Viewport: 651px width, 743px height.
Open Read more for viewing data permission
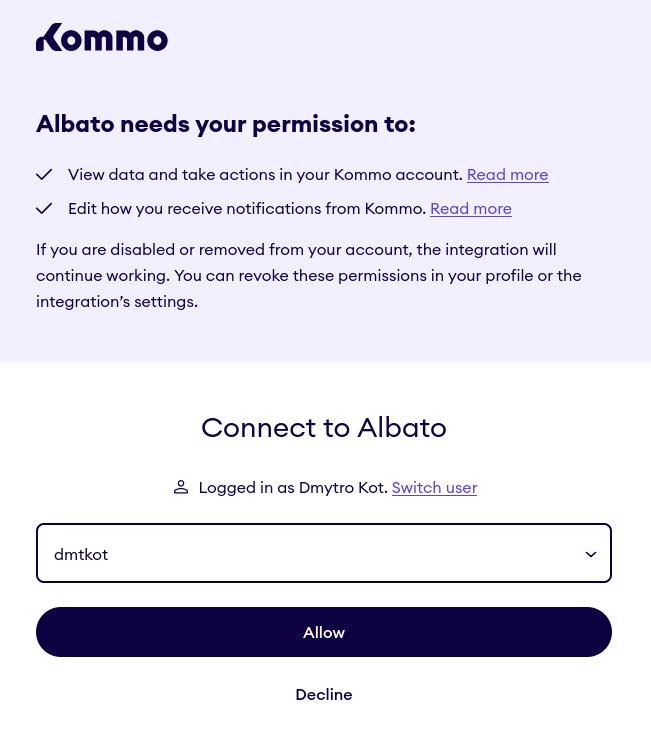[x=507, y=174]
